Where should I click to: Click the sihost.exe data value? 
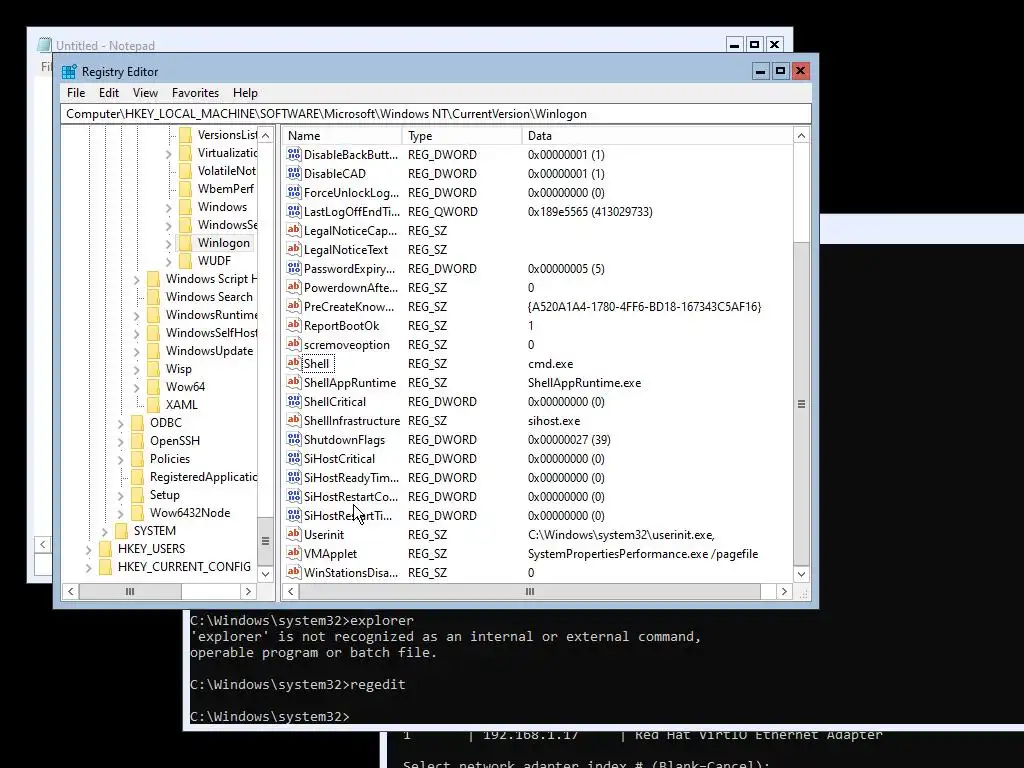[x=554, y=421]
